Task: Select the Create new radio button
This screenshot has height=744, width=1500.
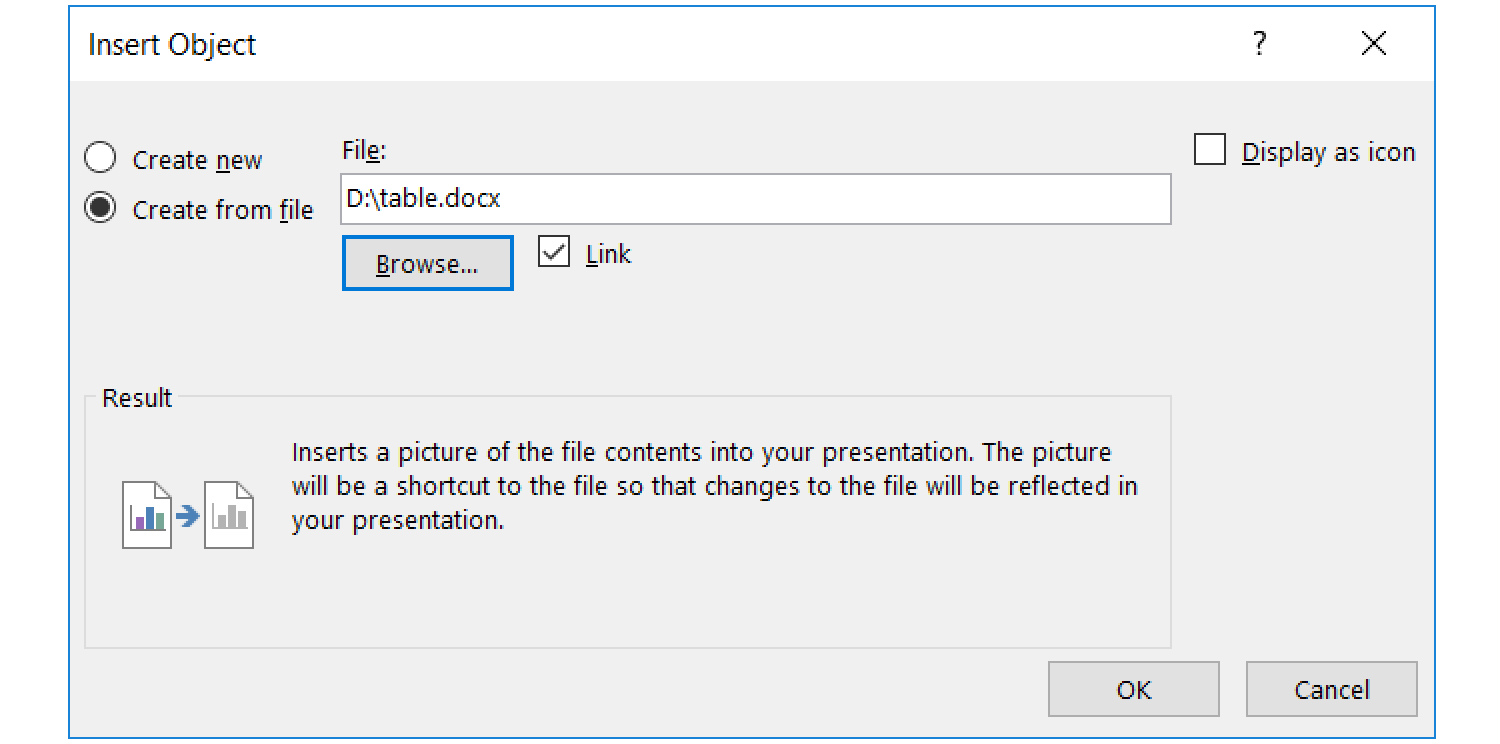Action: [100, 157]
